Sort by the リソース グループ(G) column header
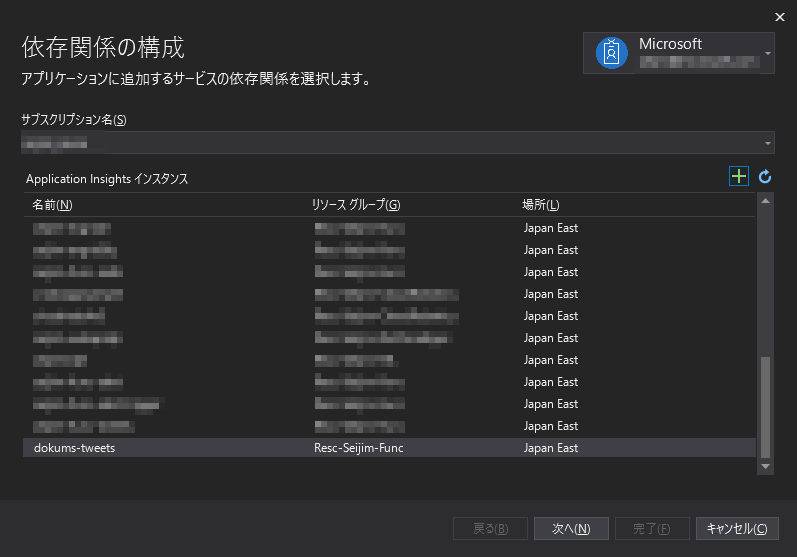The height and width of the screenshot is (557, 797). coord(356,205)
